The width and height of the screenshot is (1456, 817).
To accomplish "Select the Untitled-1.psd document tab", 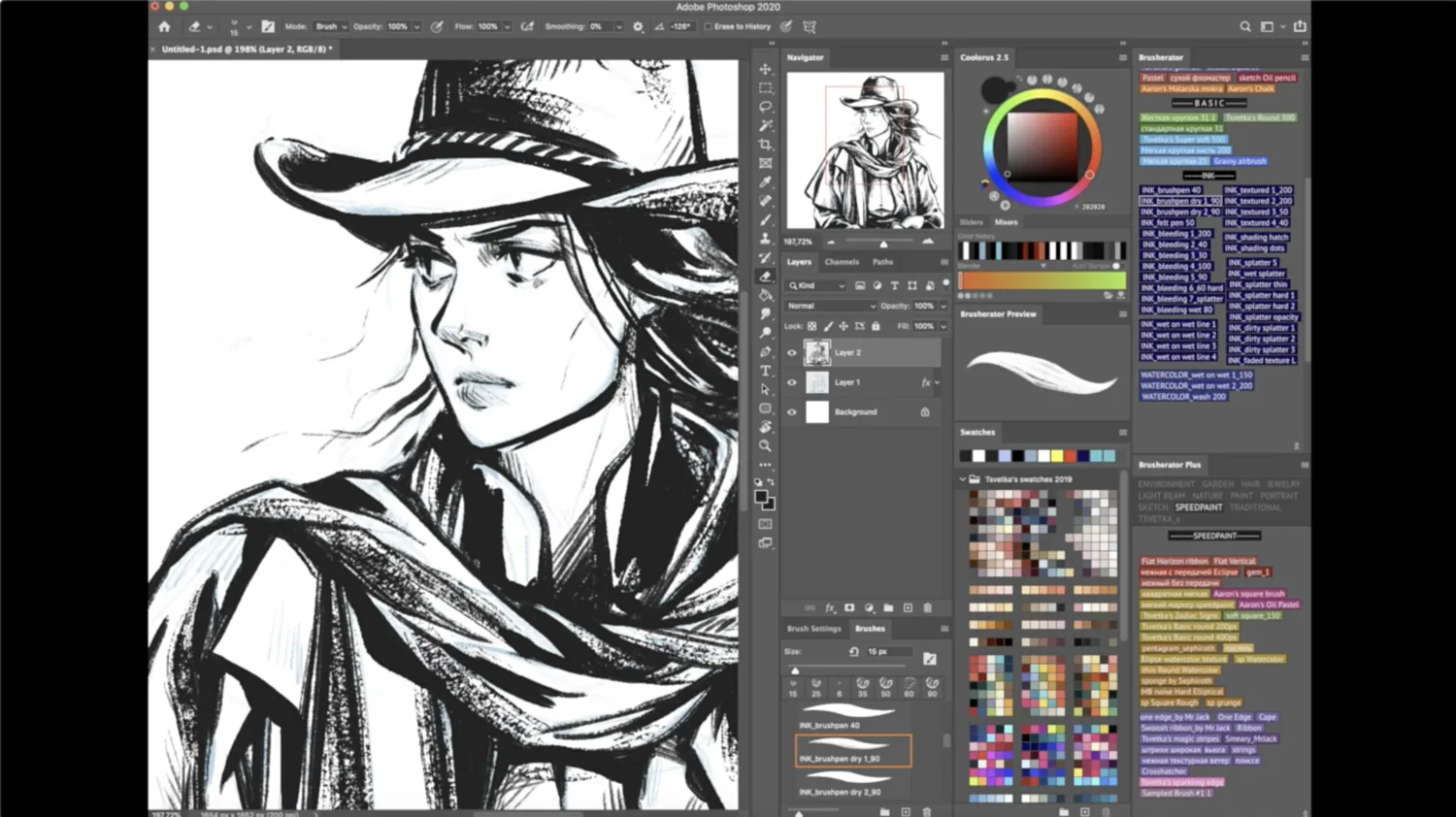I will [247, 49].
